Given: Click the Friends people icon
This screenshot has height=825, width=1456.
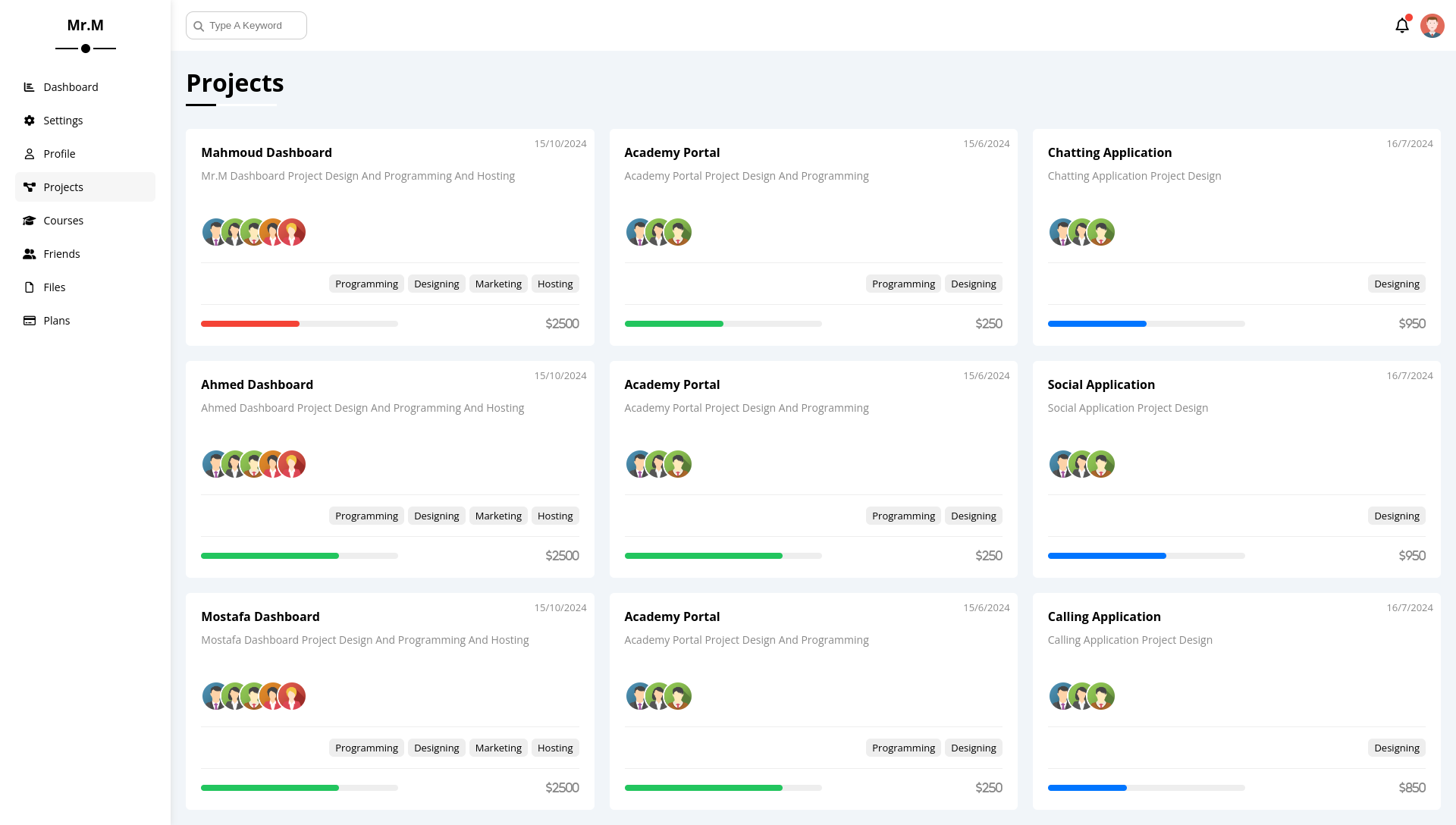Looking at the screenshot, I should click(30, 254).
